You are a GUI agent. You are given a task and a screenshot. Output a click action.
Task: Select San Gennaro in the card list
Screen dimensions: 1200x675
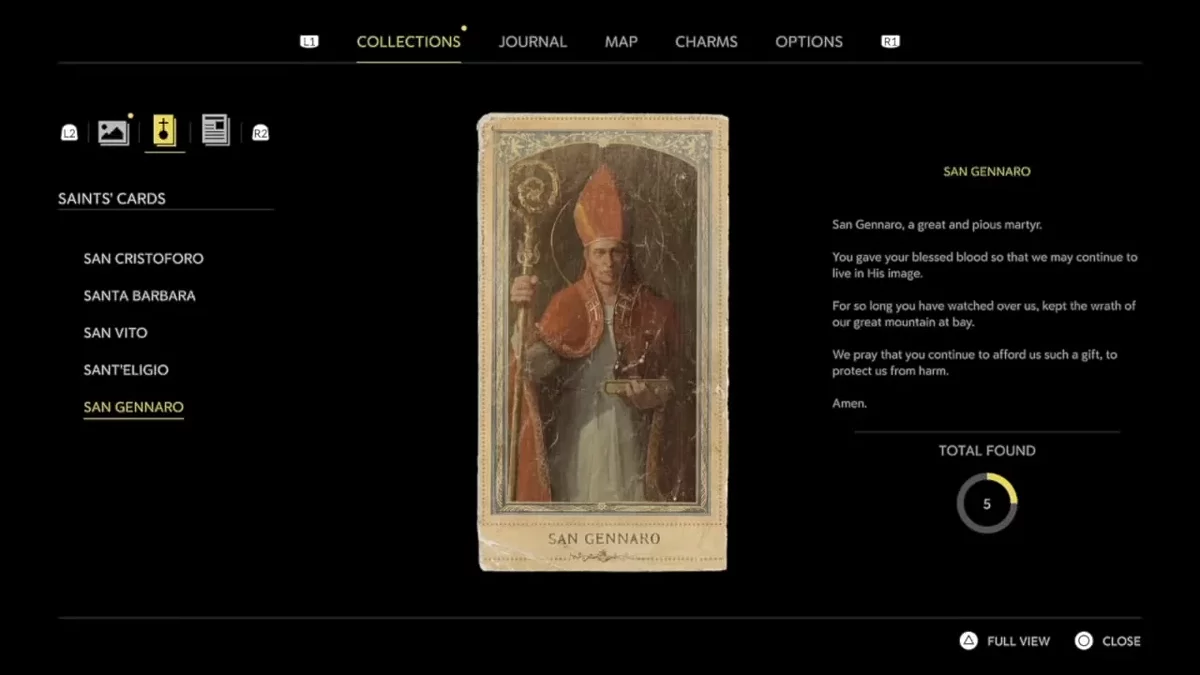pos(134,407)
